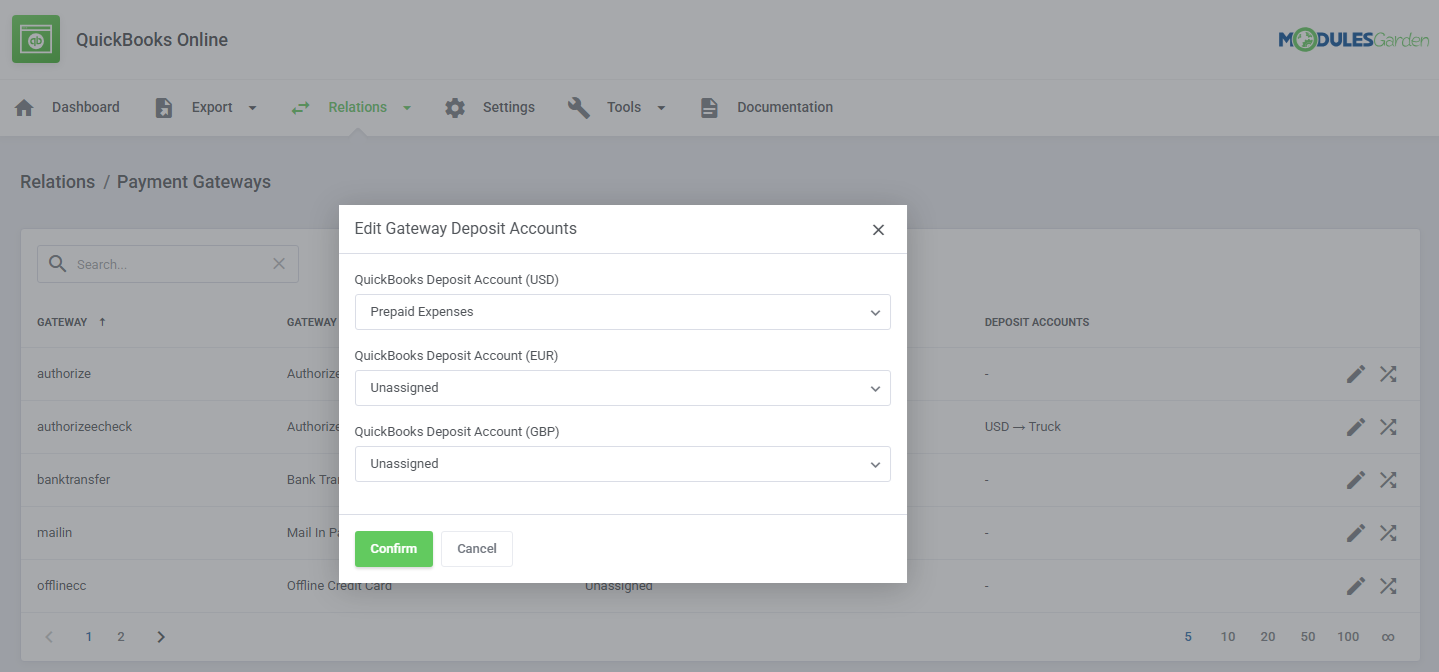Go to page 1
The height and width of the screenshot is (672, 1439).
pos(89,637)
